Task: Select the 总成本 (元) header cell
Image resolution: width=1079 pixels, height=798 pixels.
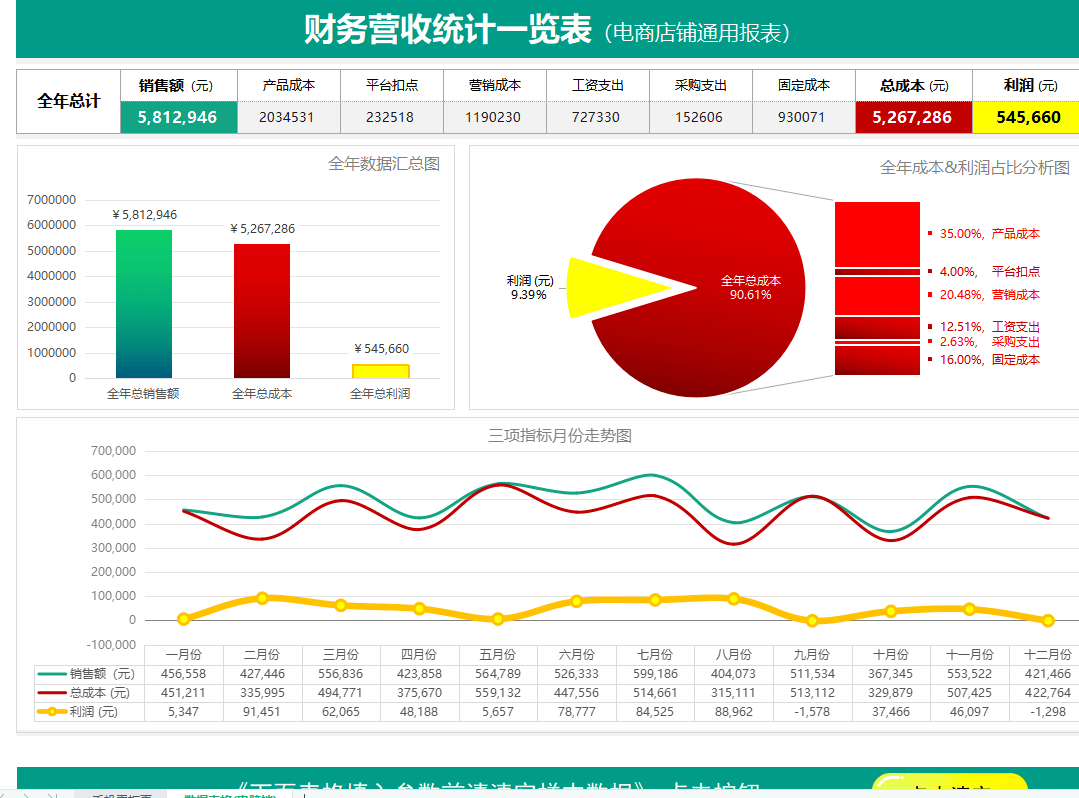Action: 914,85
